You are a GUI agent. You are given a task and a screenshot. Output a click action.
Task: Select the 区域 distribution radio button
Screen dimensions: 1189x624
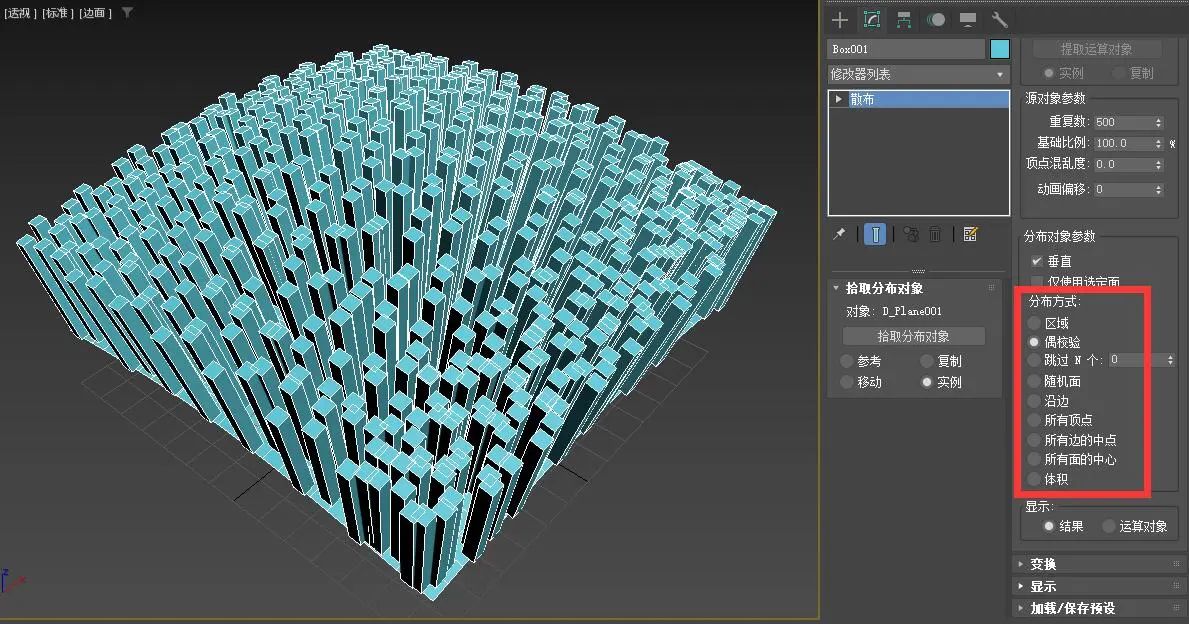[1034, 324]
